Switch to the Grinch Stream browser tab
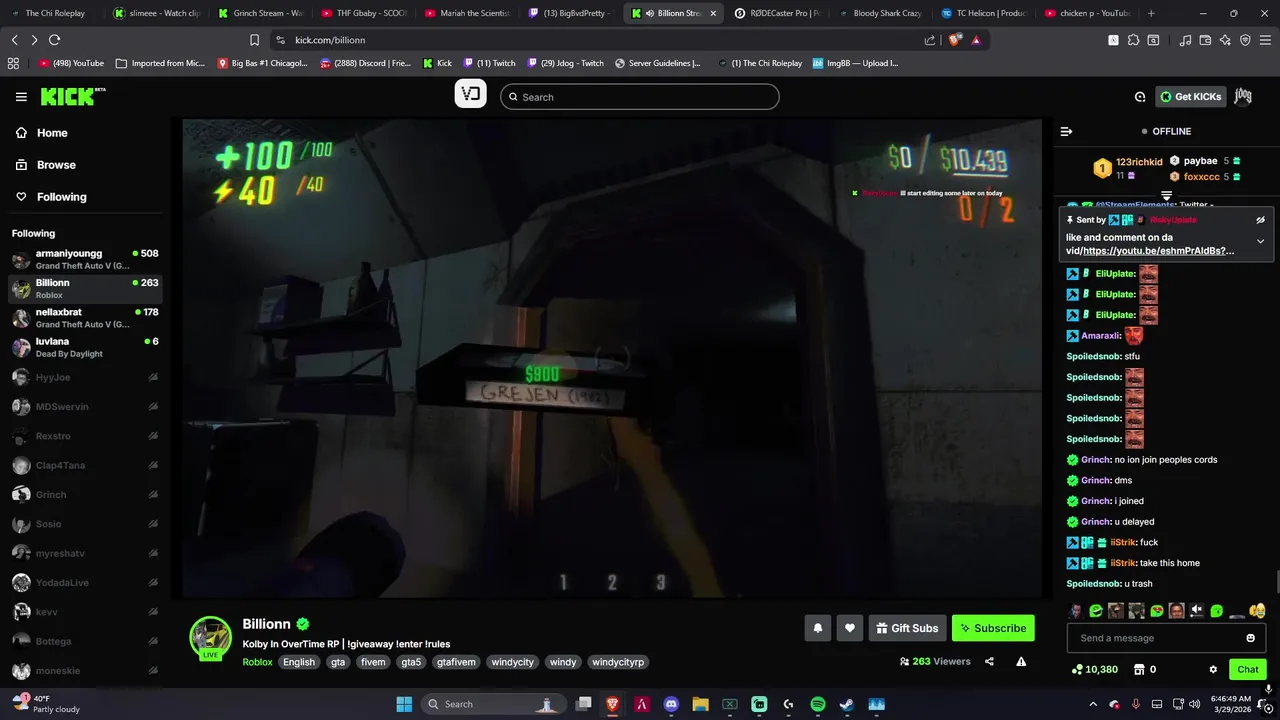The width and height of the screenshot is (1280, 720). 260,13
